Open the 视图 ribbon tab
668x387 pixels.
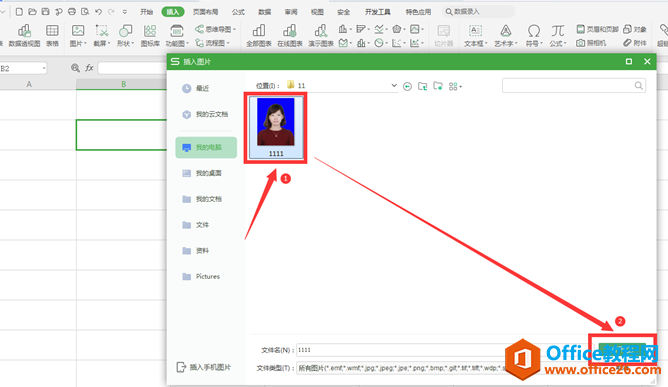tap(317, 12)
